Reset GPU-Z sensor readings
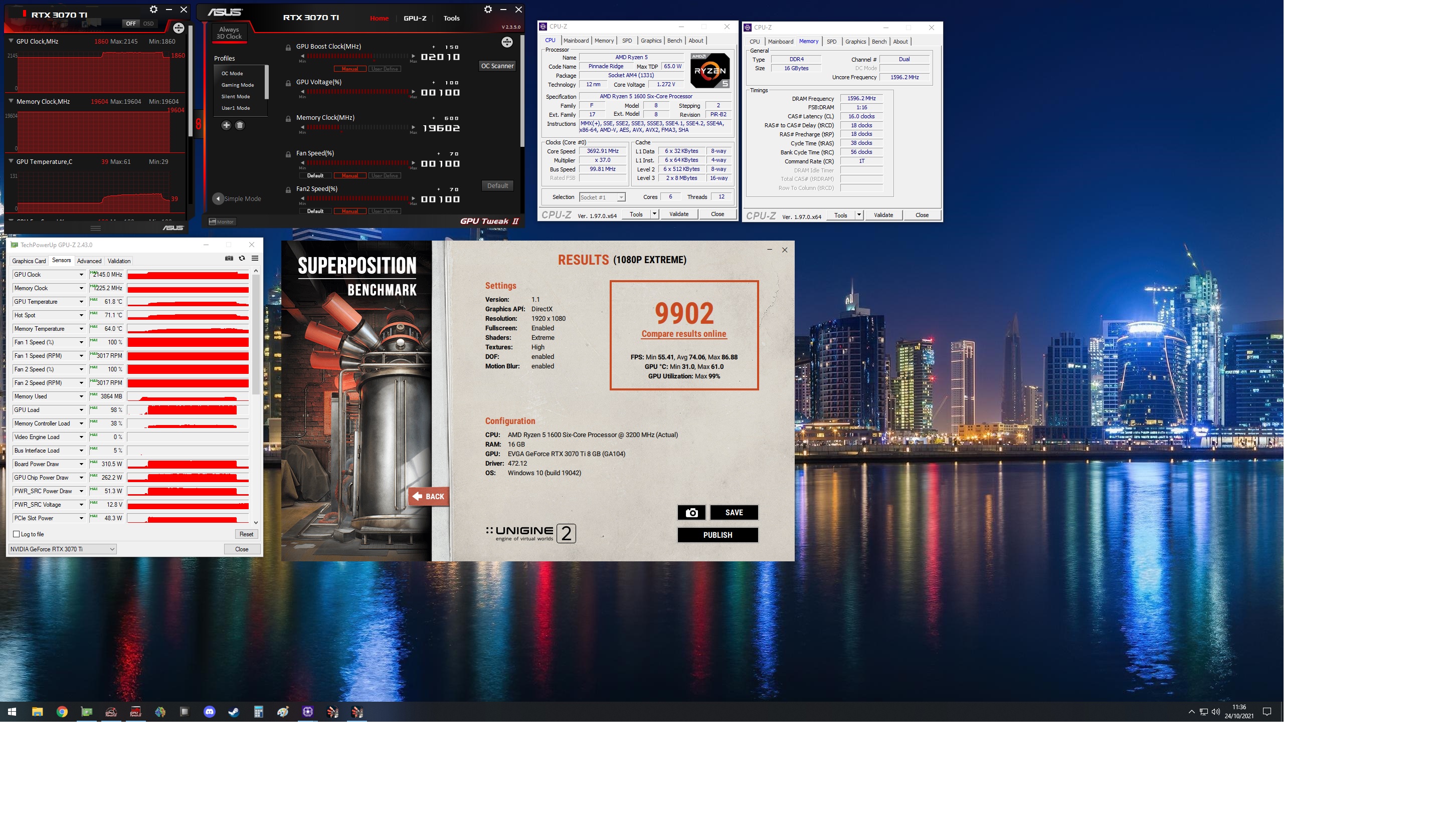Image resolution: width=1438 pixels, height=840 pixels. pos(246,534)
